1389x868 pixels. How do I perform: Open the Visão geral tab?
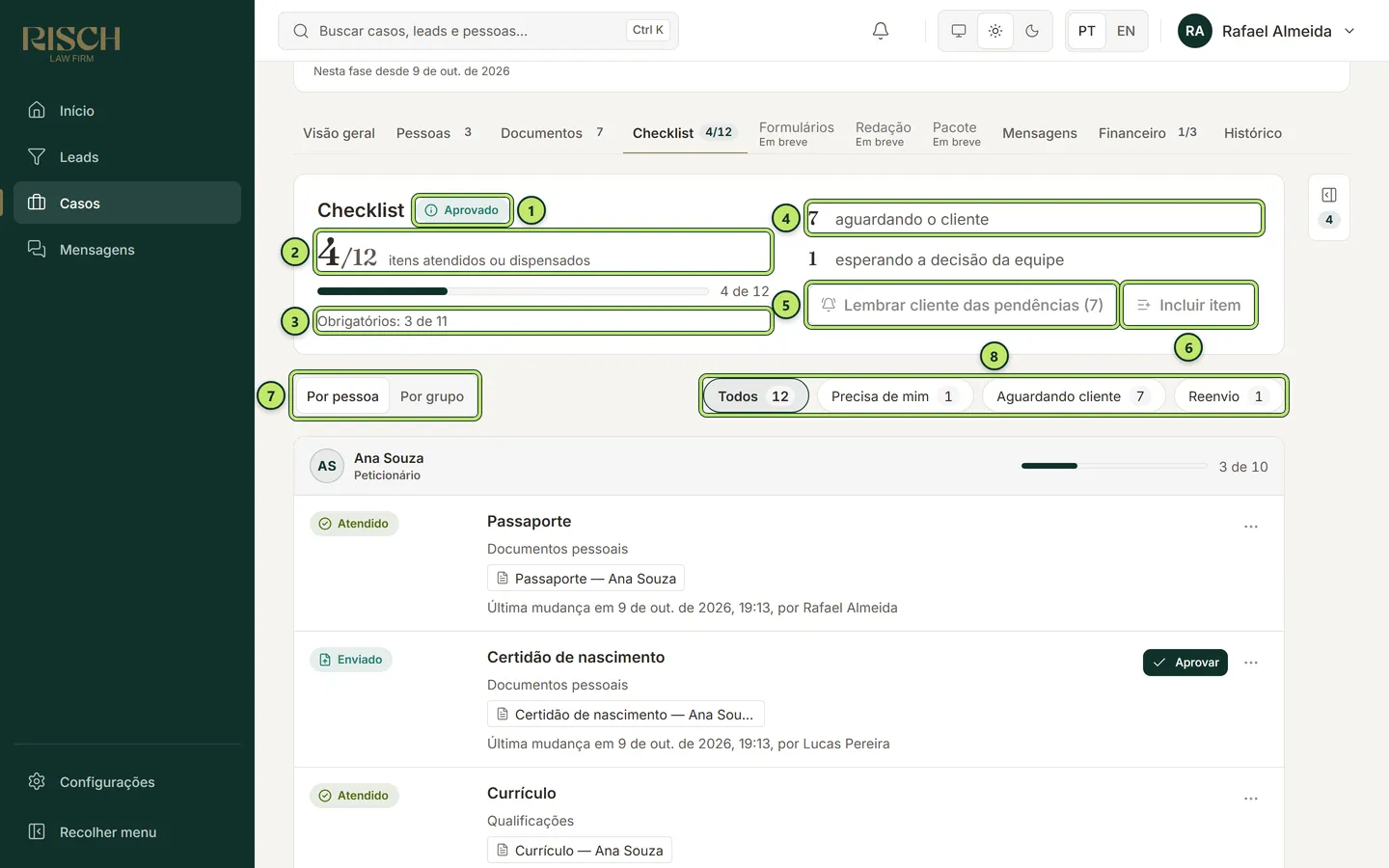tap(339, 133)
